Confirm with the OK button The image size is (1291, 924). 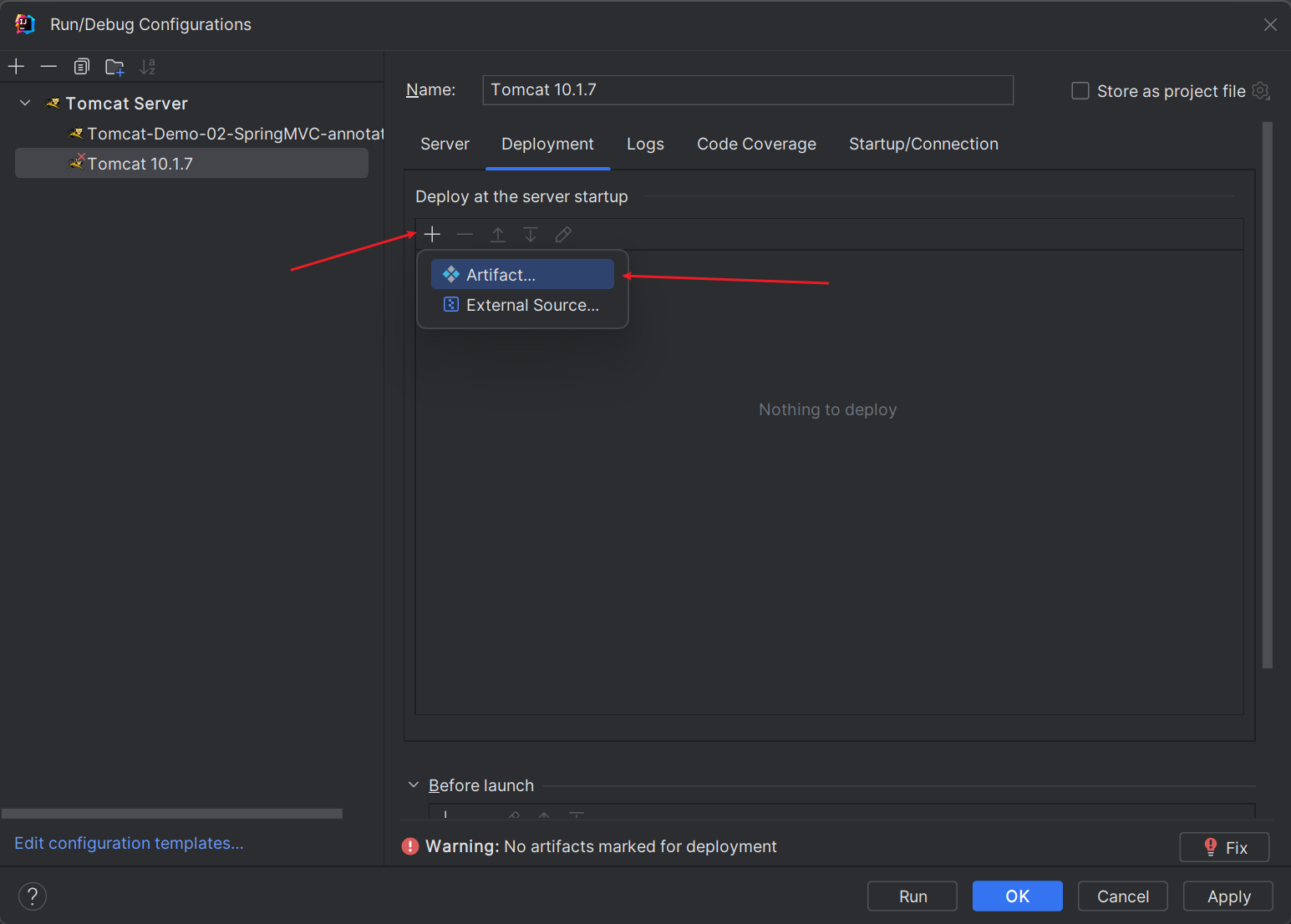(1017, 896)
